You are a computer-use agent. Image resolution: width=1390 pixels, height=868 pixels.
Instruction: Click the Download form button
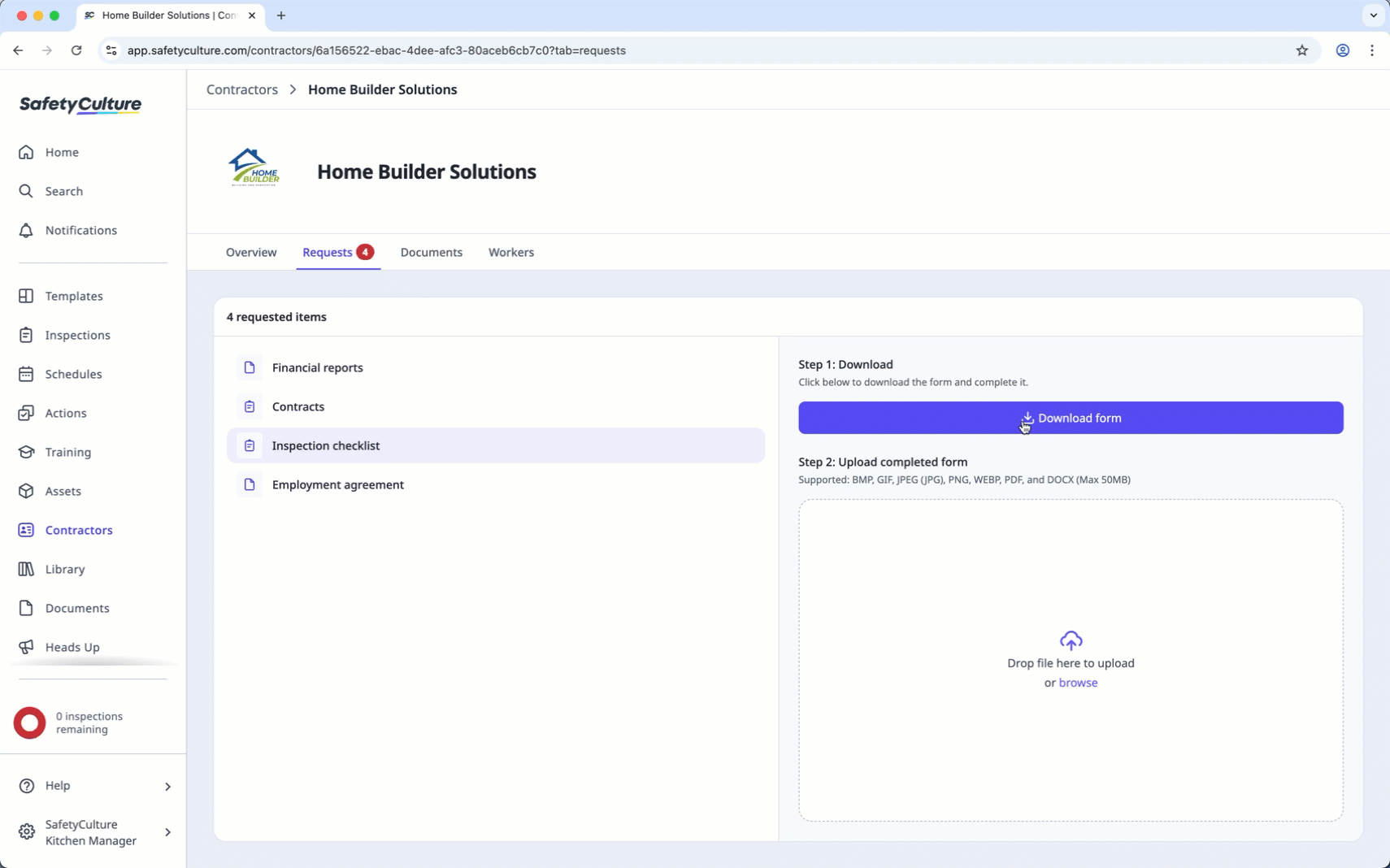pos(1071,418)
